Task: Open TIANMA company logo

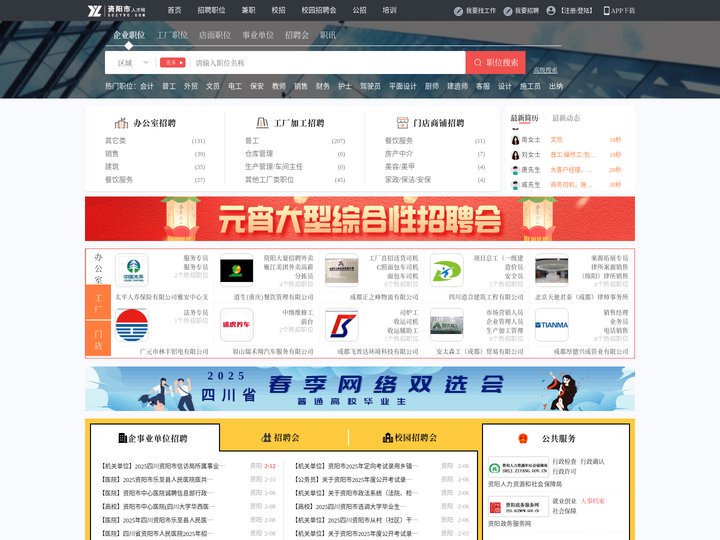Action: pyautogui.click(x=551, y=325)
